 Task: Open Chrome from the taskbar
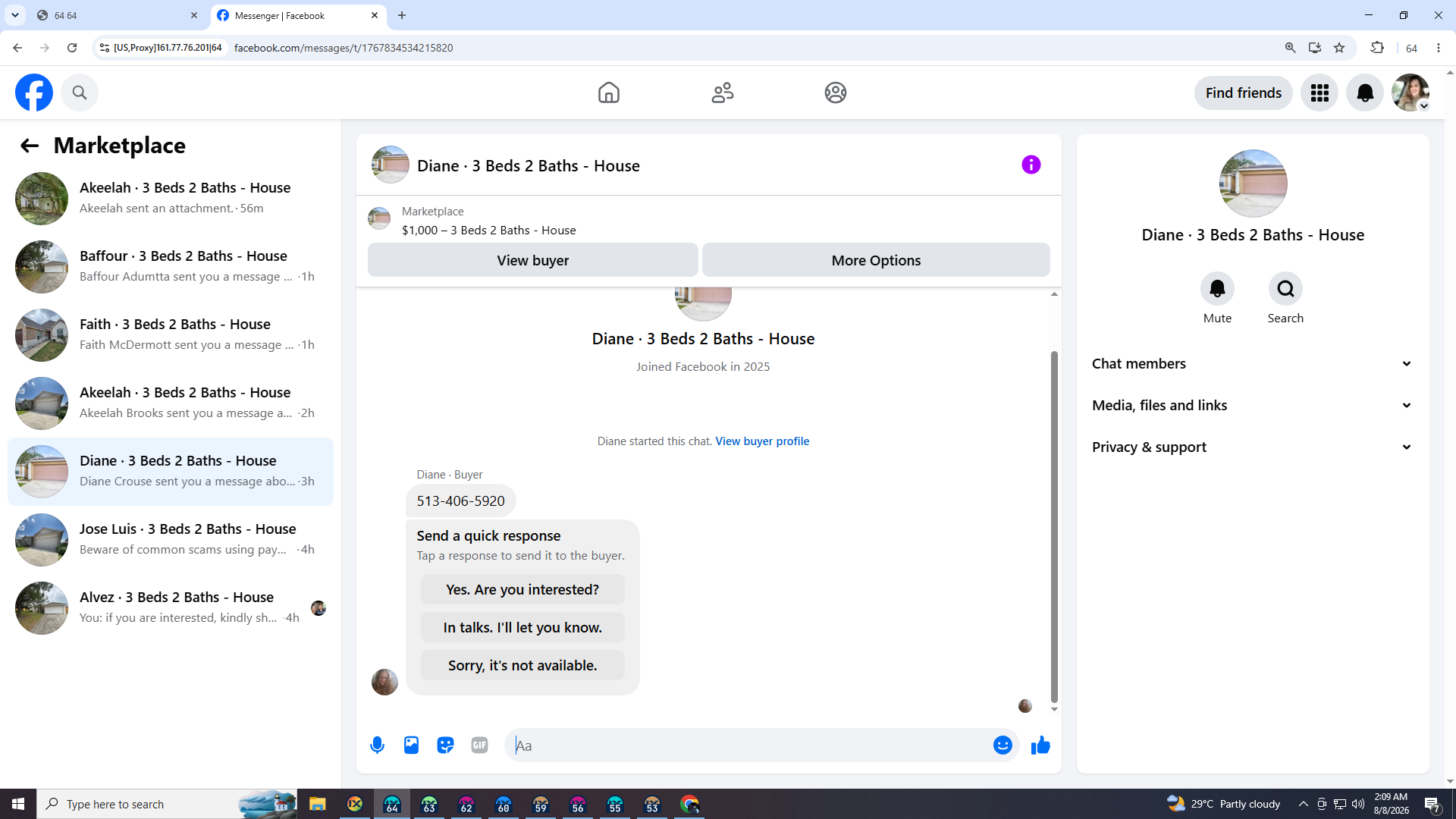click(x=689, y=804)
